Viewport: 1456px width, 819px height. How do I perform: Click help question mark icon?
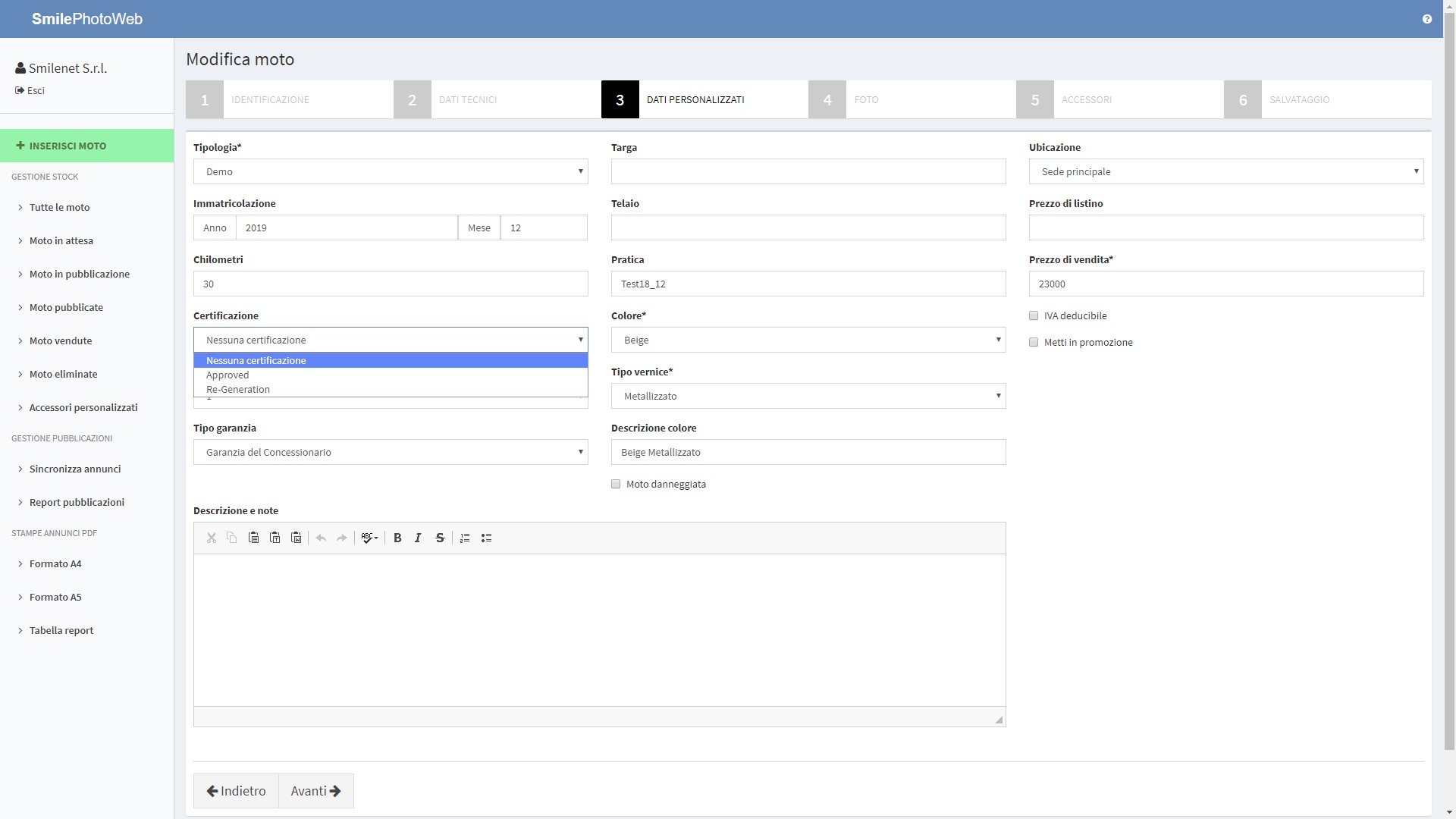click(x=1426, y=19)
